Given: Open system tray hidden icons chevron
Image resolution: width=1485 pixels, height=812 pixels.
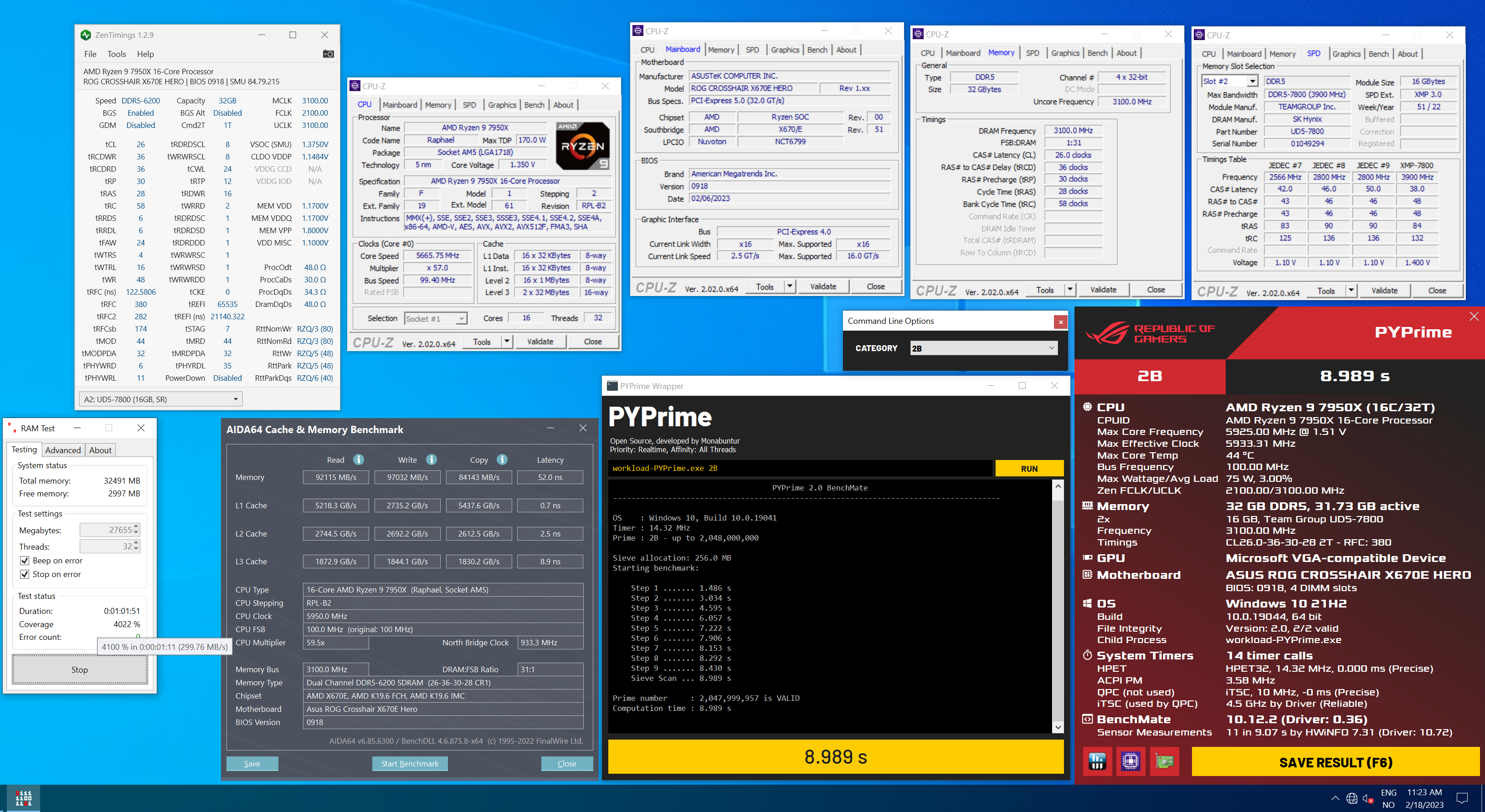Looking at the screenshot, I should click(1335, 798).
